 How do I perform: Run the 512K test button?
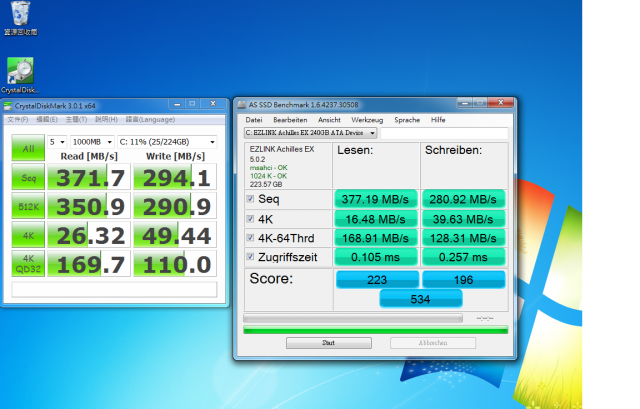(x=28, y=207)
